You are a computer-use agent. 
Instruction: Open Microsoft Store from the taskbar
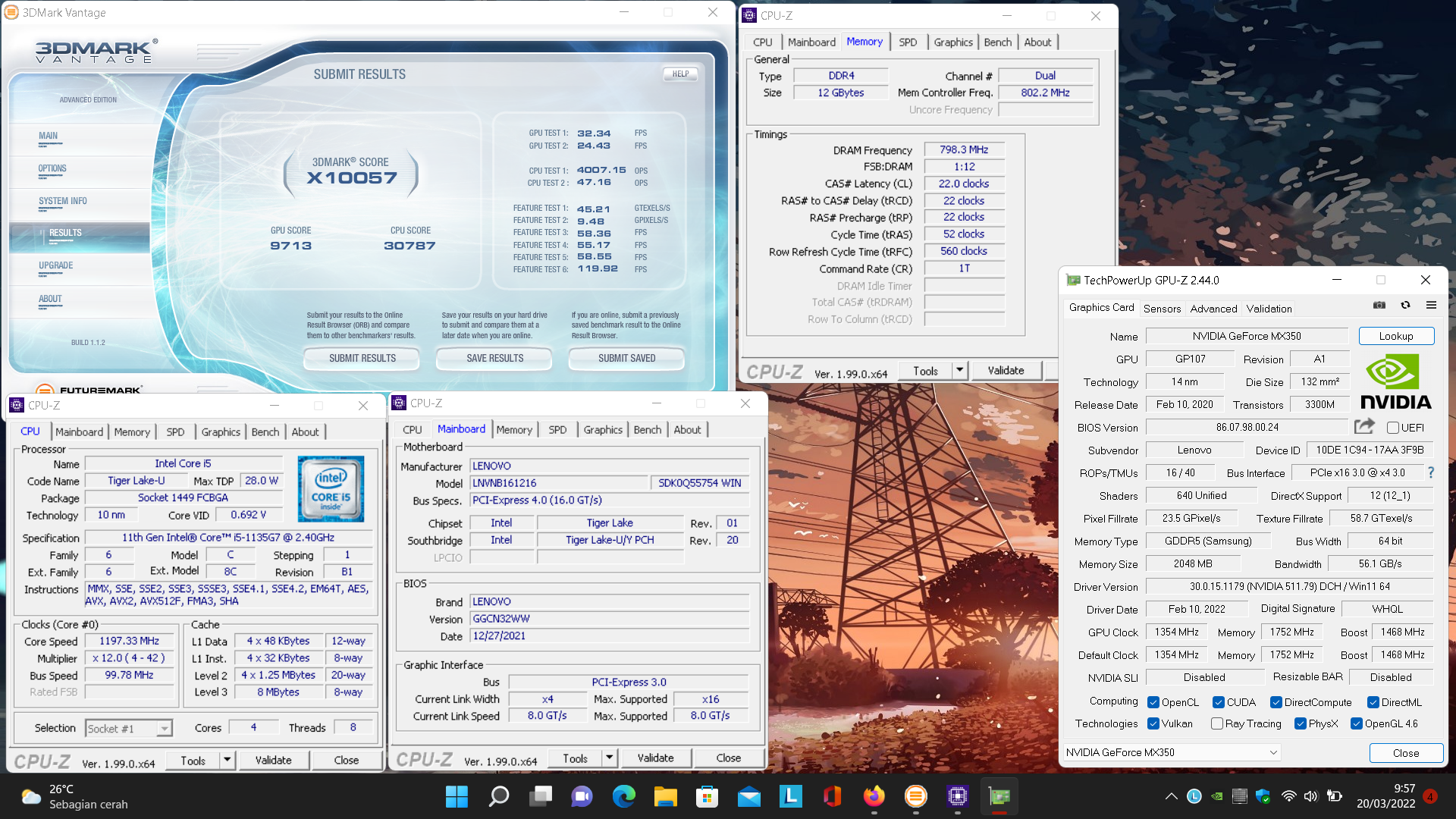[707, 796]
